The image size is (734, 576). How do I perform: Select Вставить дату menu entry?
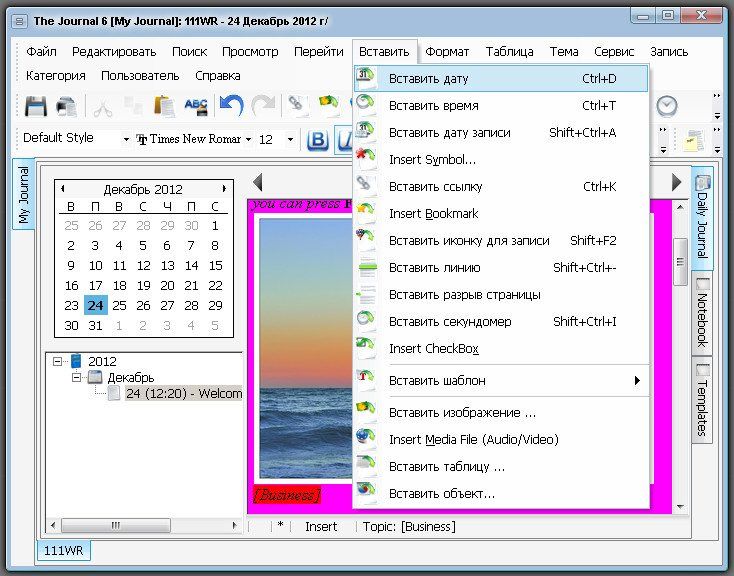coord(428,78)
